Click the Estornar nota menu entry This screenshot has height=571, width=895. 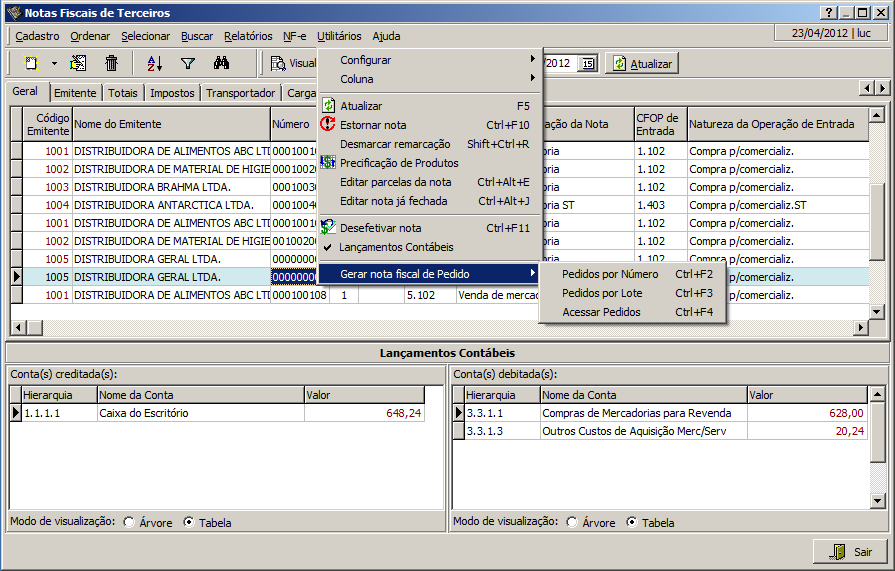[x=373, y=125]
